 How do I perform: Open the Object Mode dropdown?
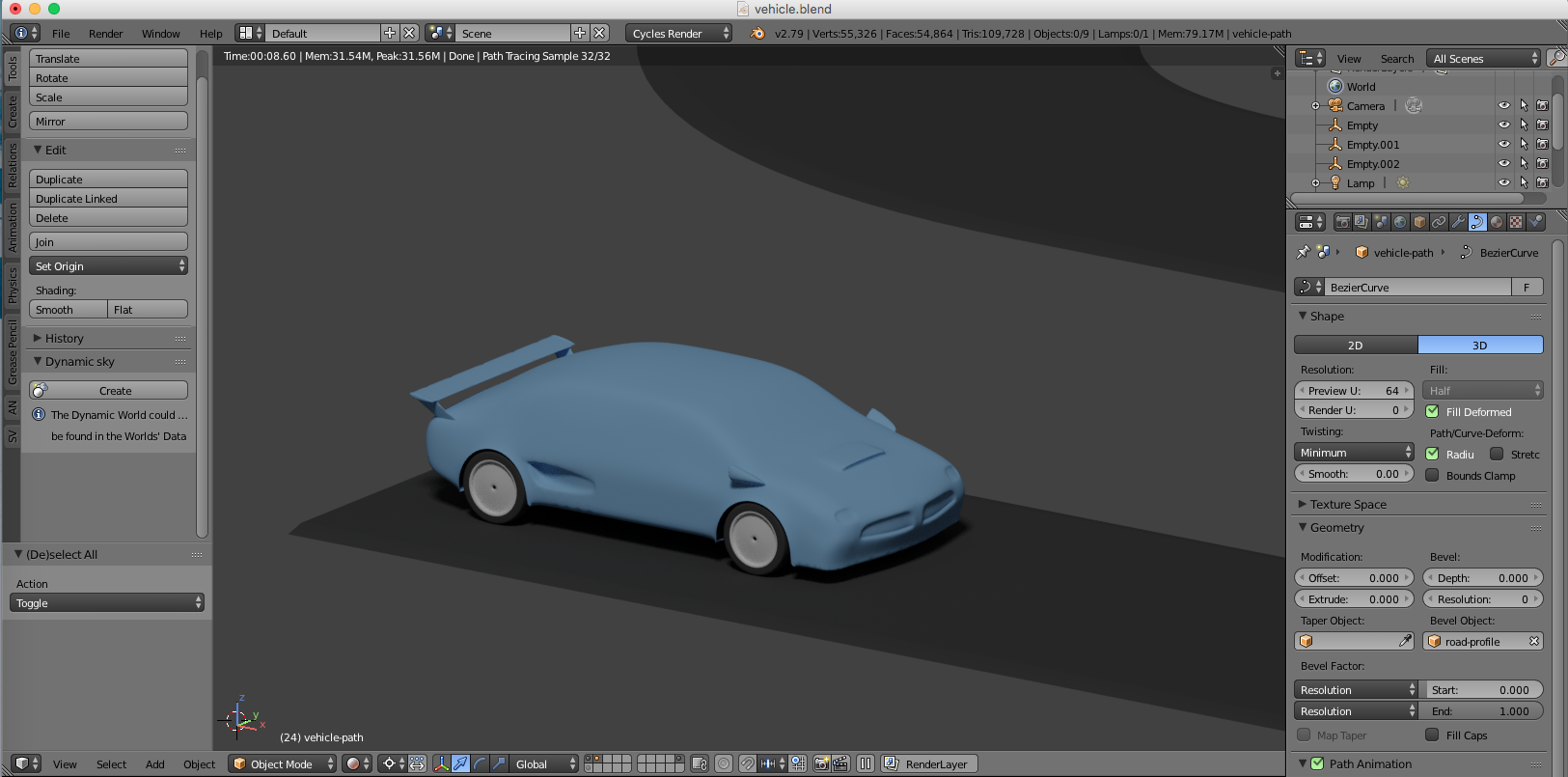point(283,763)
